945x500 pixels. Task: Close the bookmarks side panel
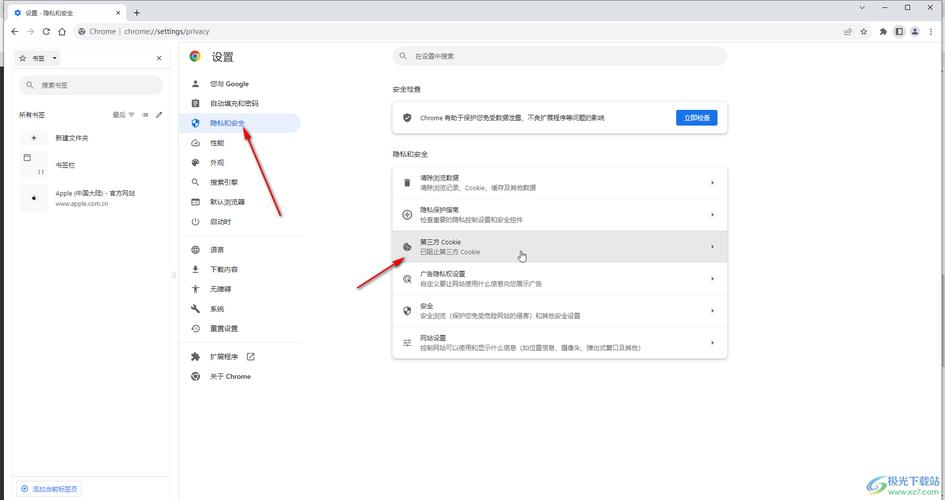tap(159, 58)
